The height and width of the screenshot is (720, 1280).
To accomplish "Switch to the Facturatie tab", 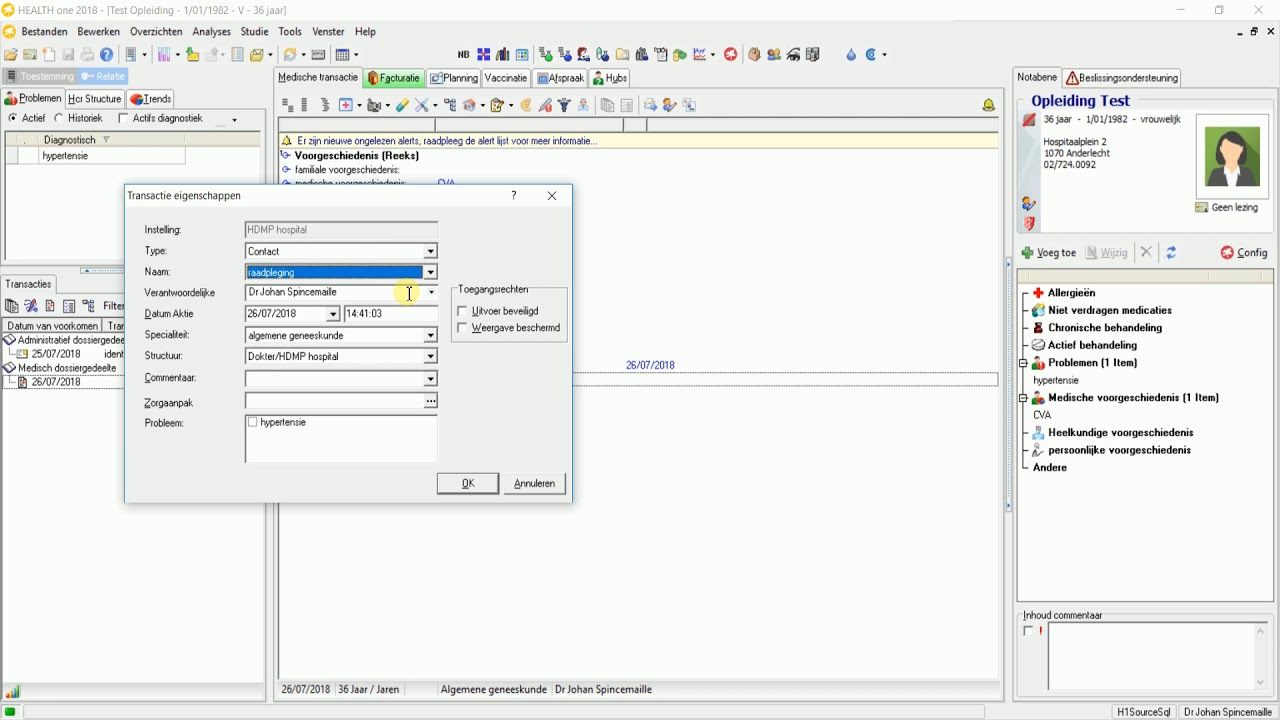I will point(394,78).
